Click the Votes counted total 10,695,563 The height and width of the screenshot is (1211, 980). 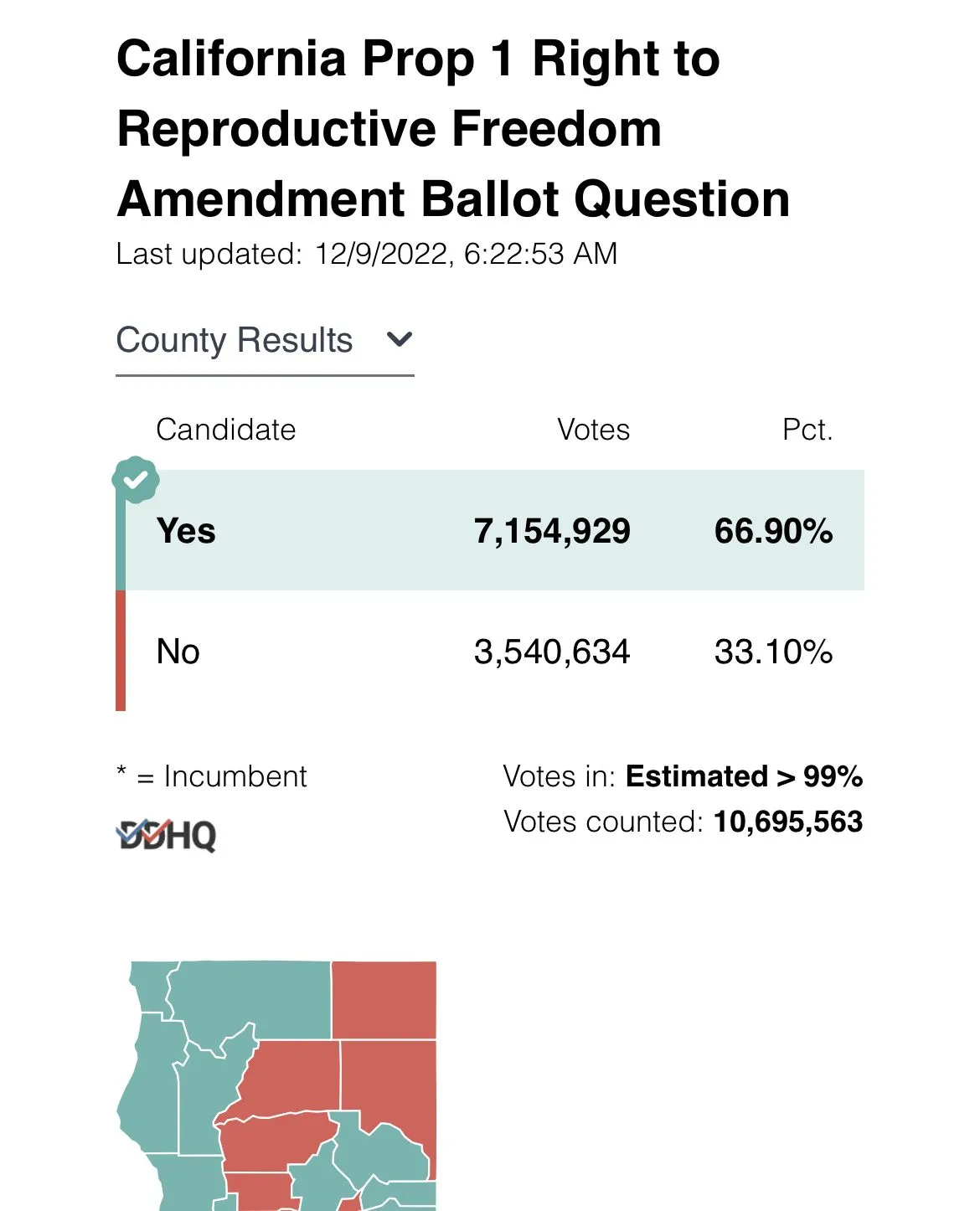tap(787, 822)
